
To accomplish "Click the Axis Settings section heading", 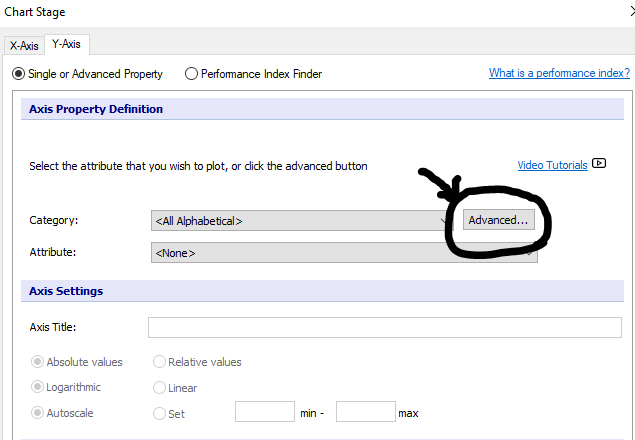I will tap(66, 291).
